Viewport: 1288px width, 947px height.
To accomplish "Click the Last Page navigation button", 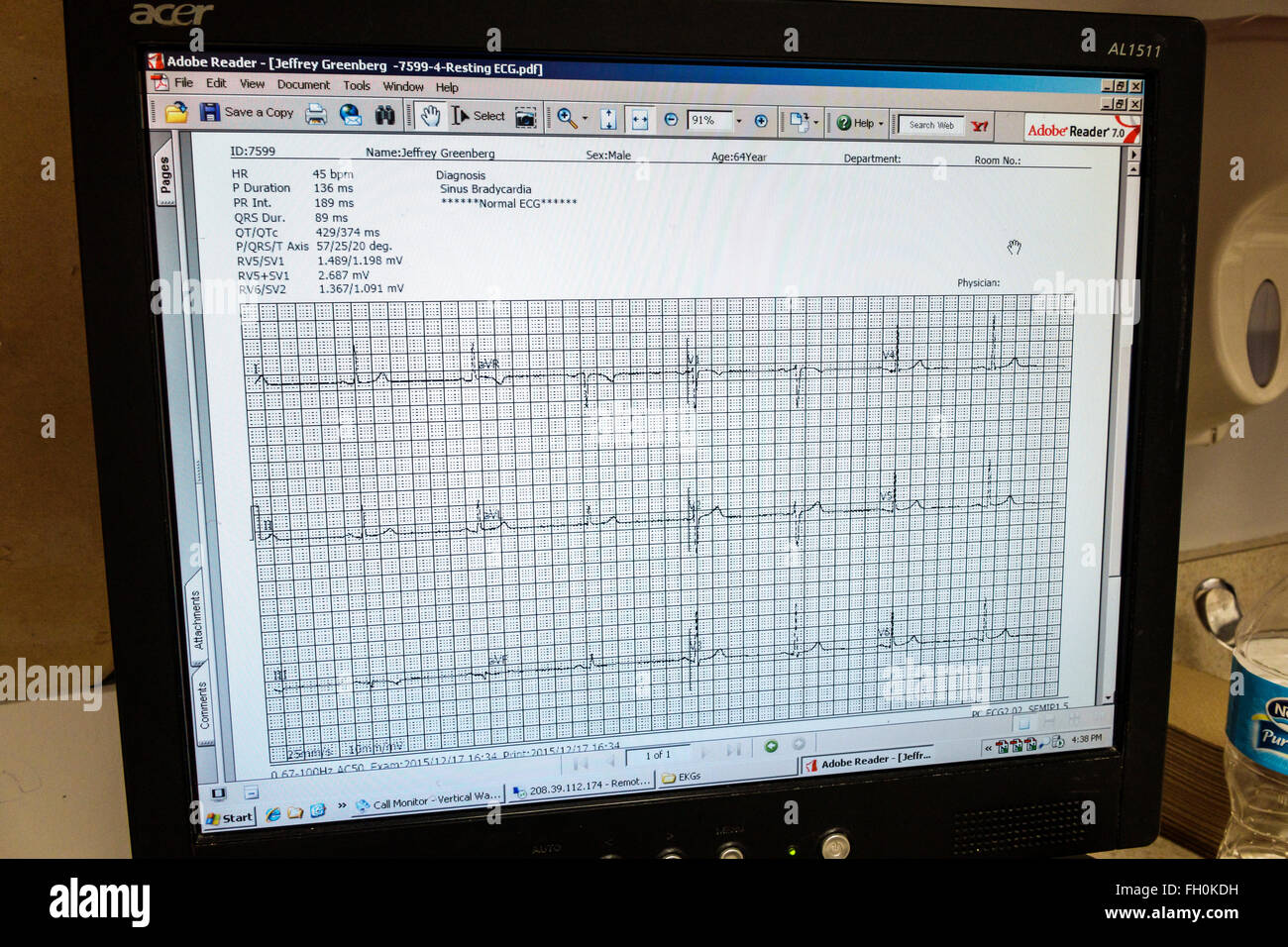I will click(x=733, y=750).
